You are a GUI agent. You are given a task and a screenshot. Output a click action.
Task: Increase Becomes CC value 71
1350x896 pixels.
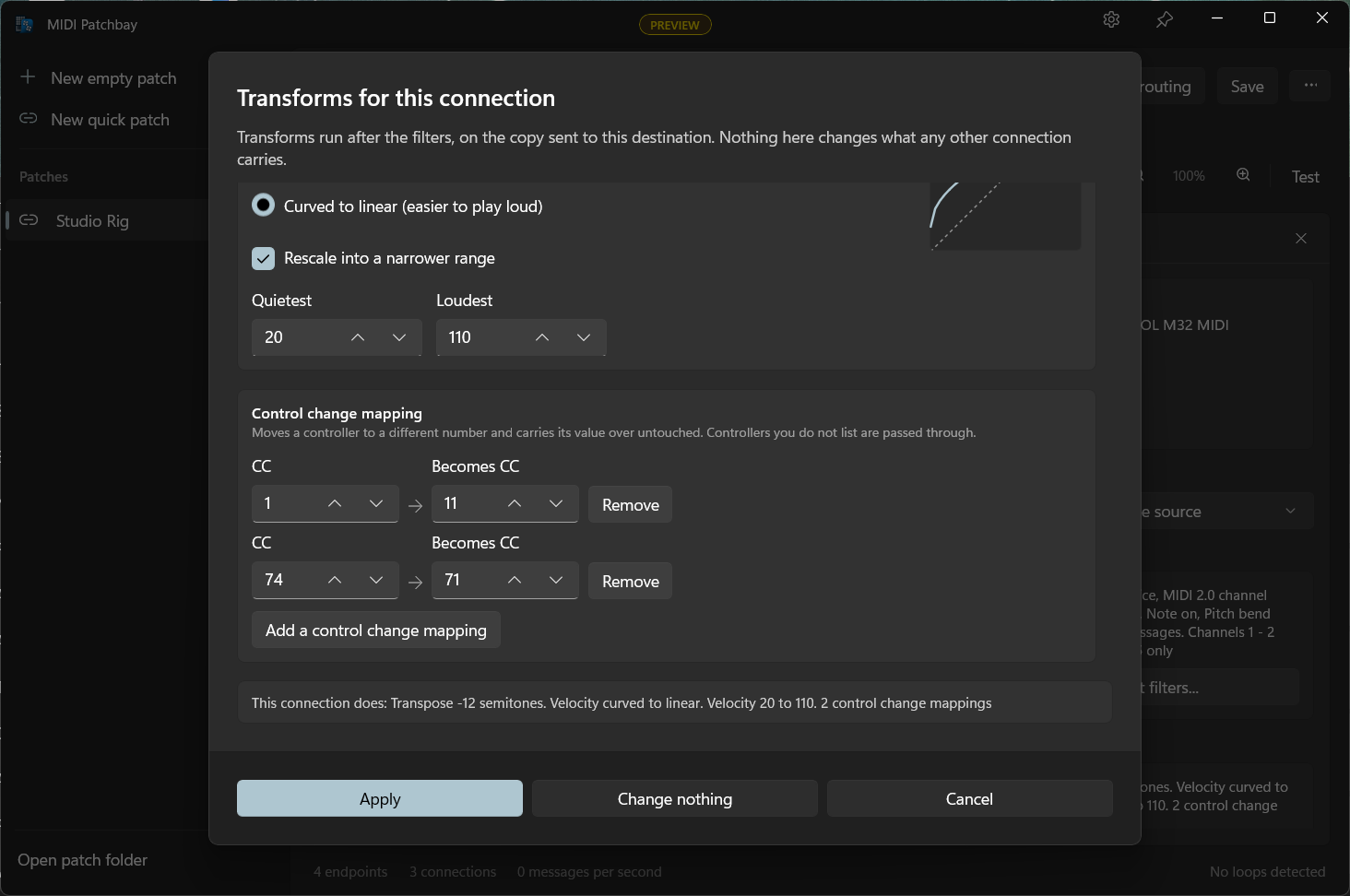[515, 580]
